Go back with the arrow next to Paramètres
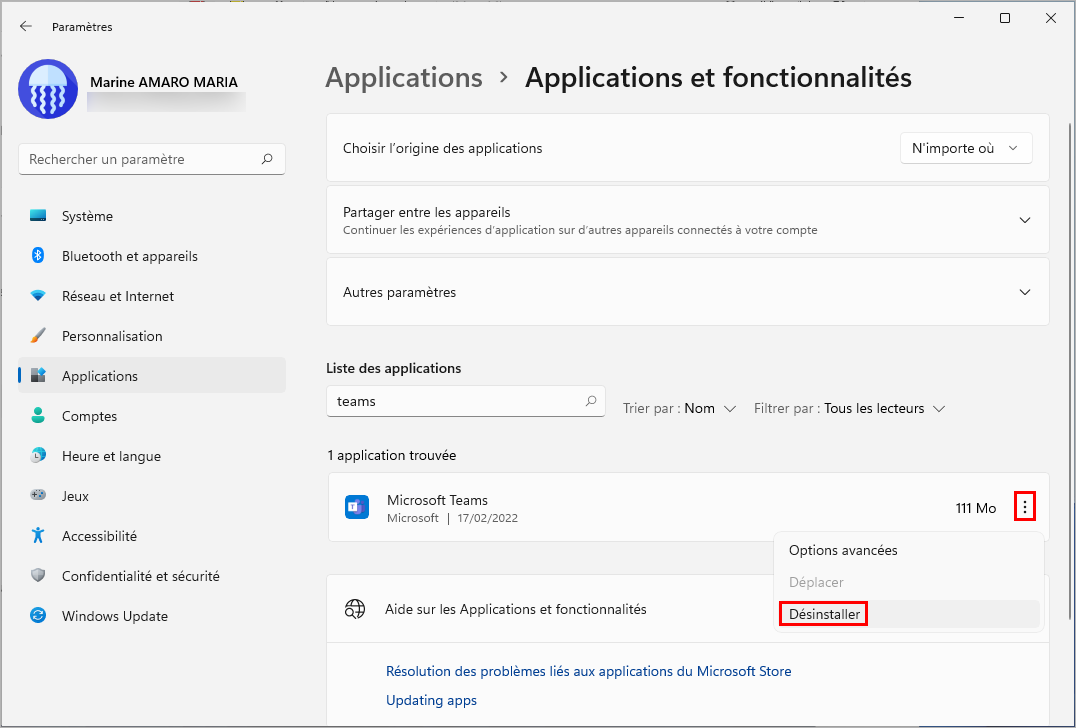 (26, 26)
